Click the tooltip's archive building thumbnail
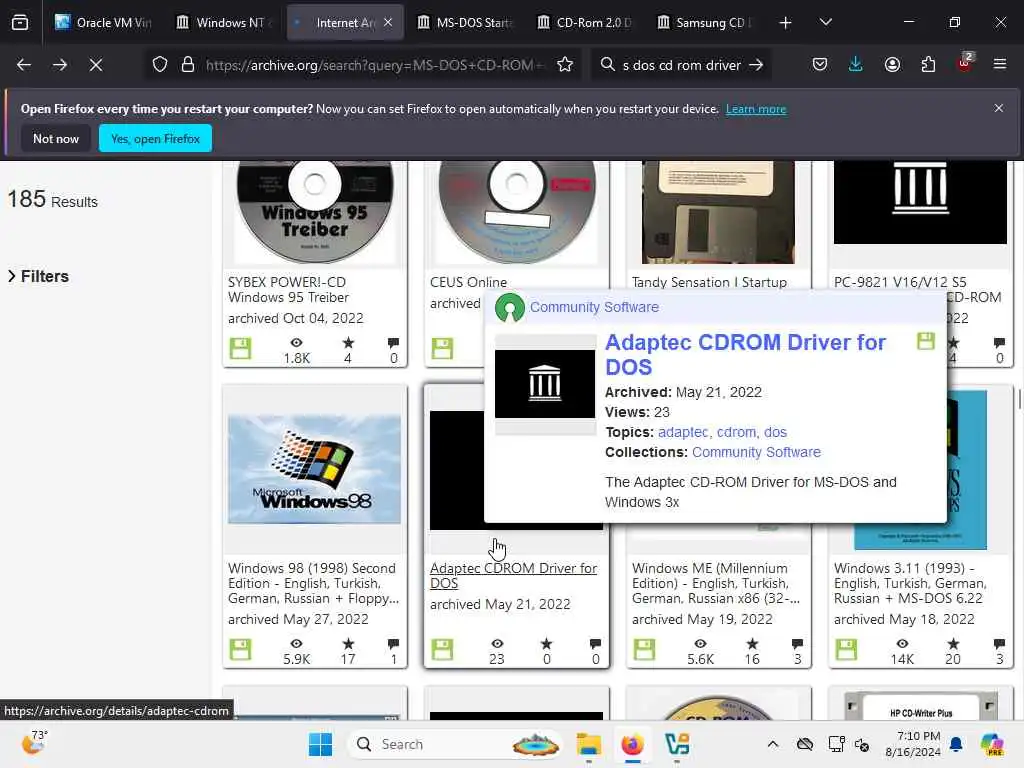1024x768 pixels. tap(545, 384)
